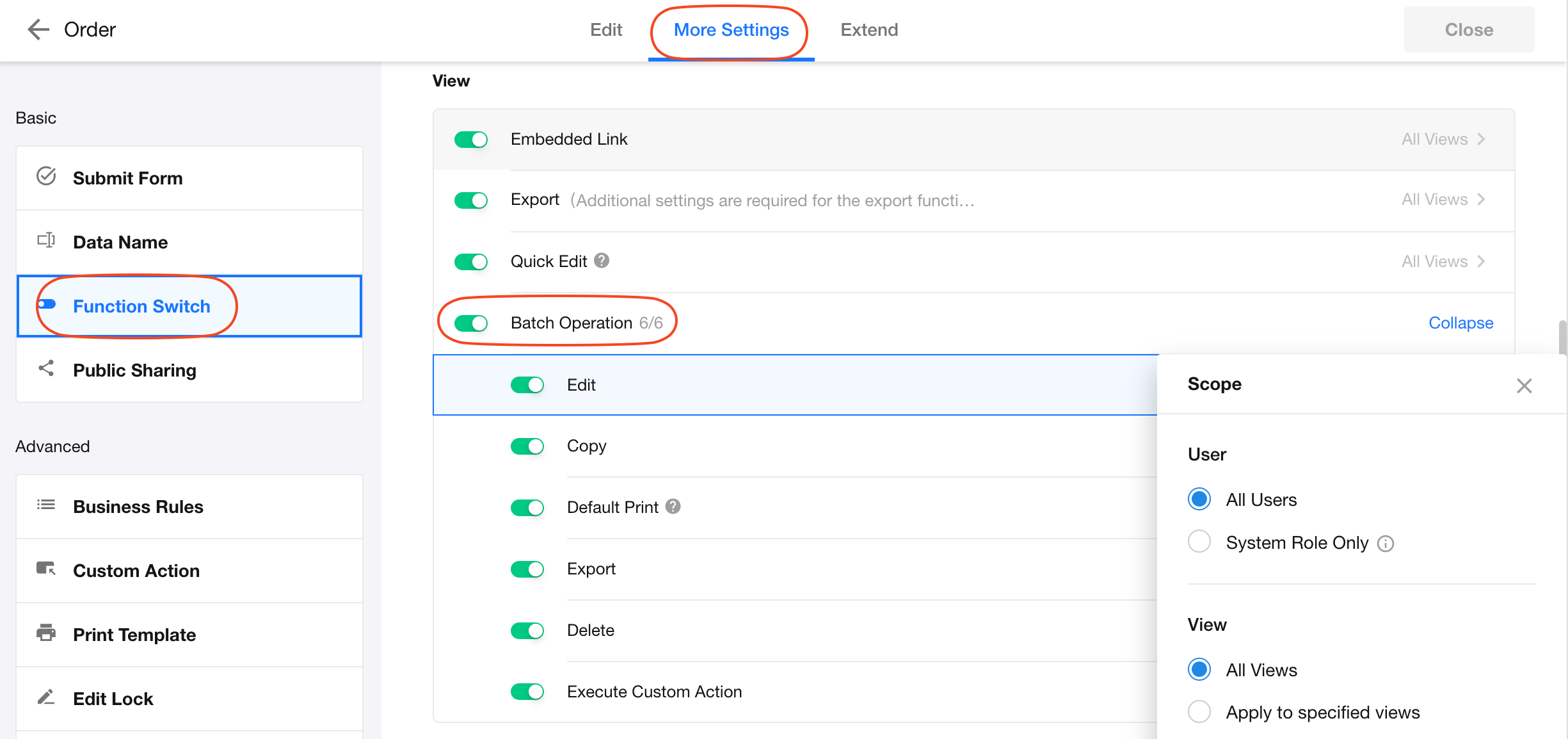Disable the Batch Operation toggle
Image resolution: width=1568 pixels, height=739 pixels.
(471, 323)
